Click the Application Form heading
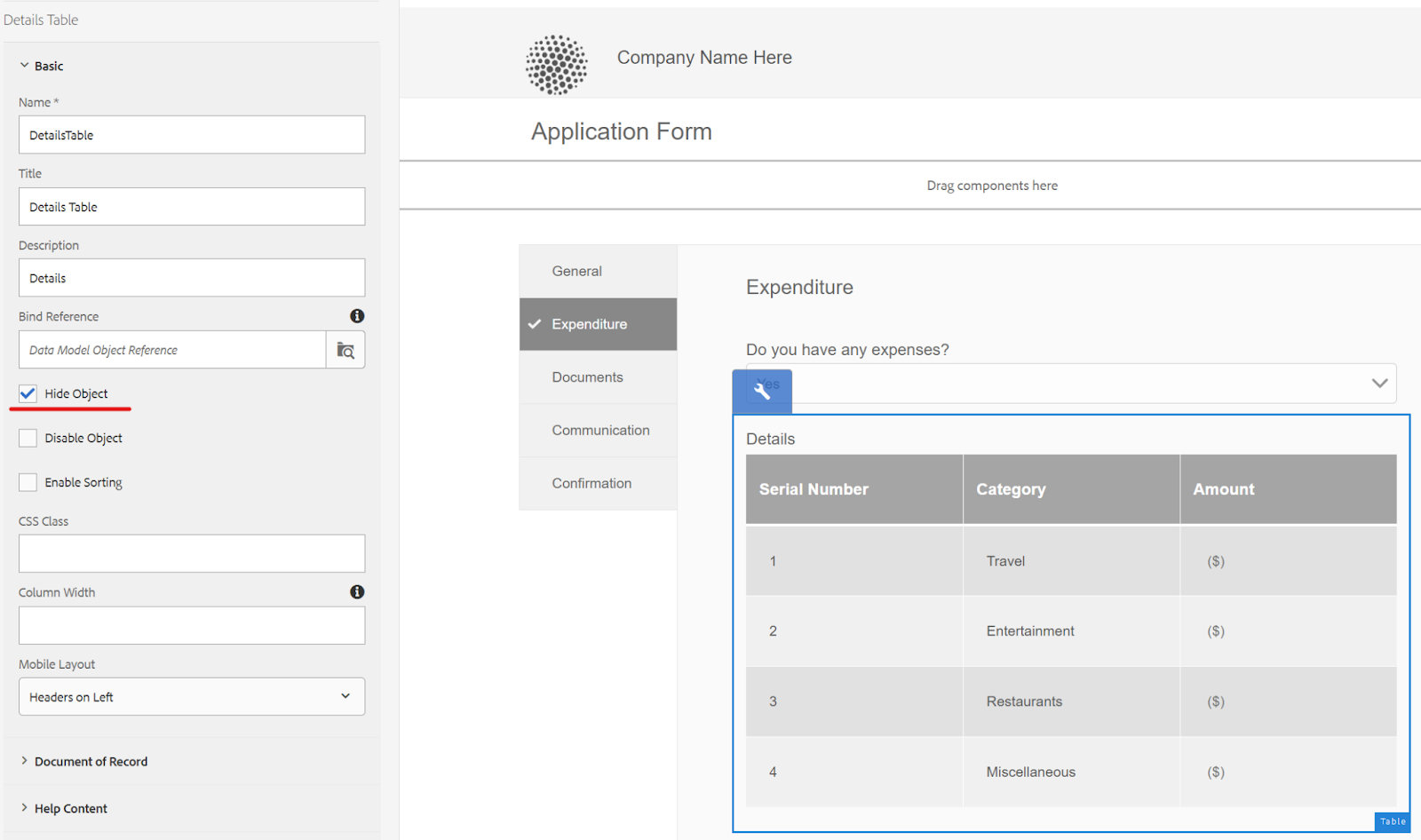1421x840 pixels. 622,131
